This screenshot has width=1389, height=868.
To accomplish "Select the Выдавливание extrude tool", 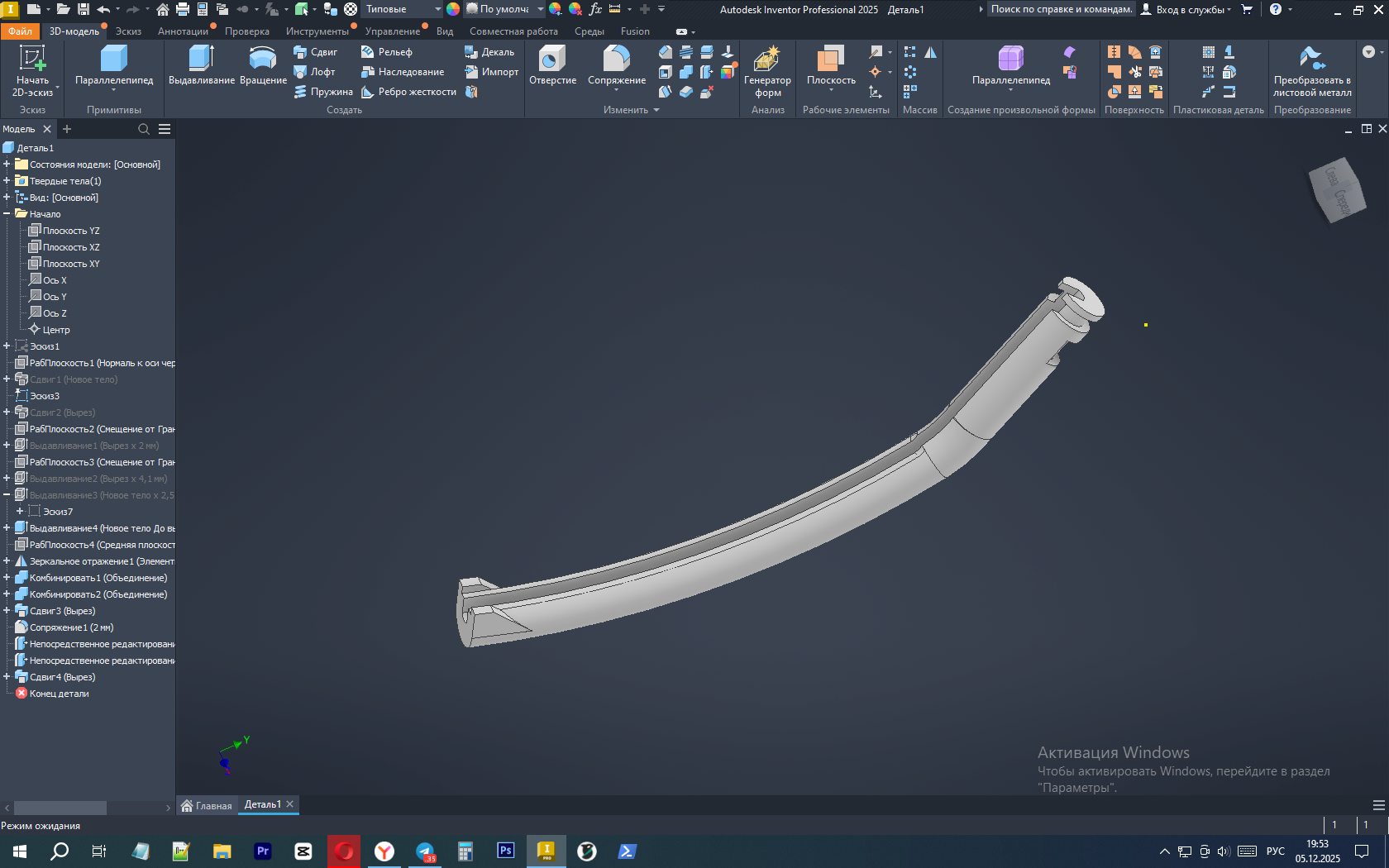I will (202, 65).
